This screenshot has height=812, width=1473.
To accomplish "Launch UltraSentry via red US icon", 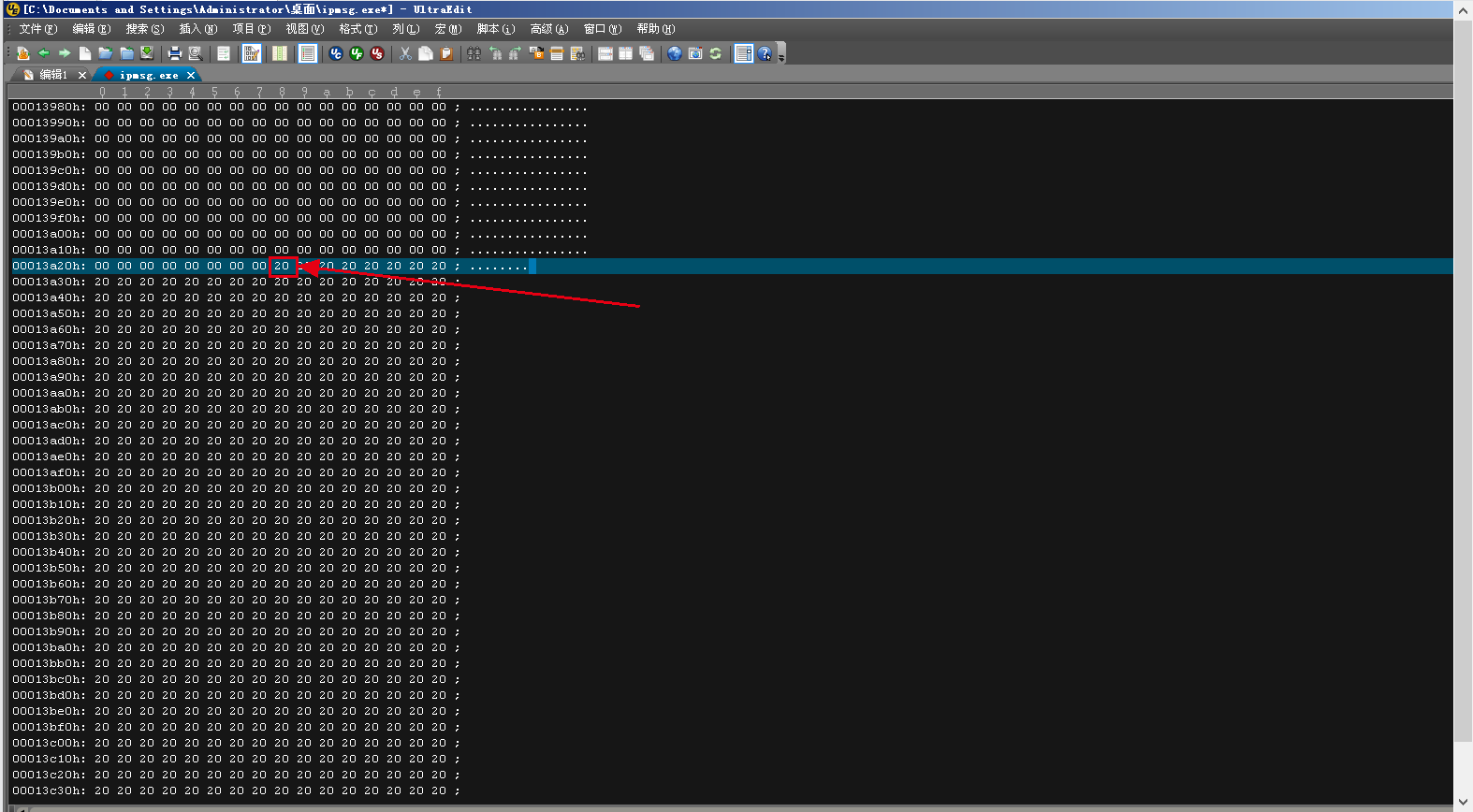I will [376, 53].
